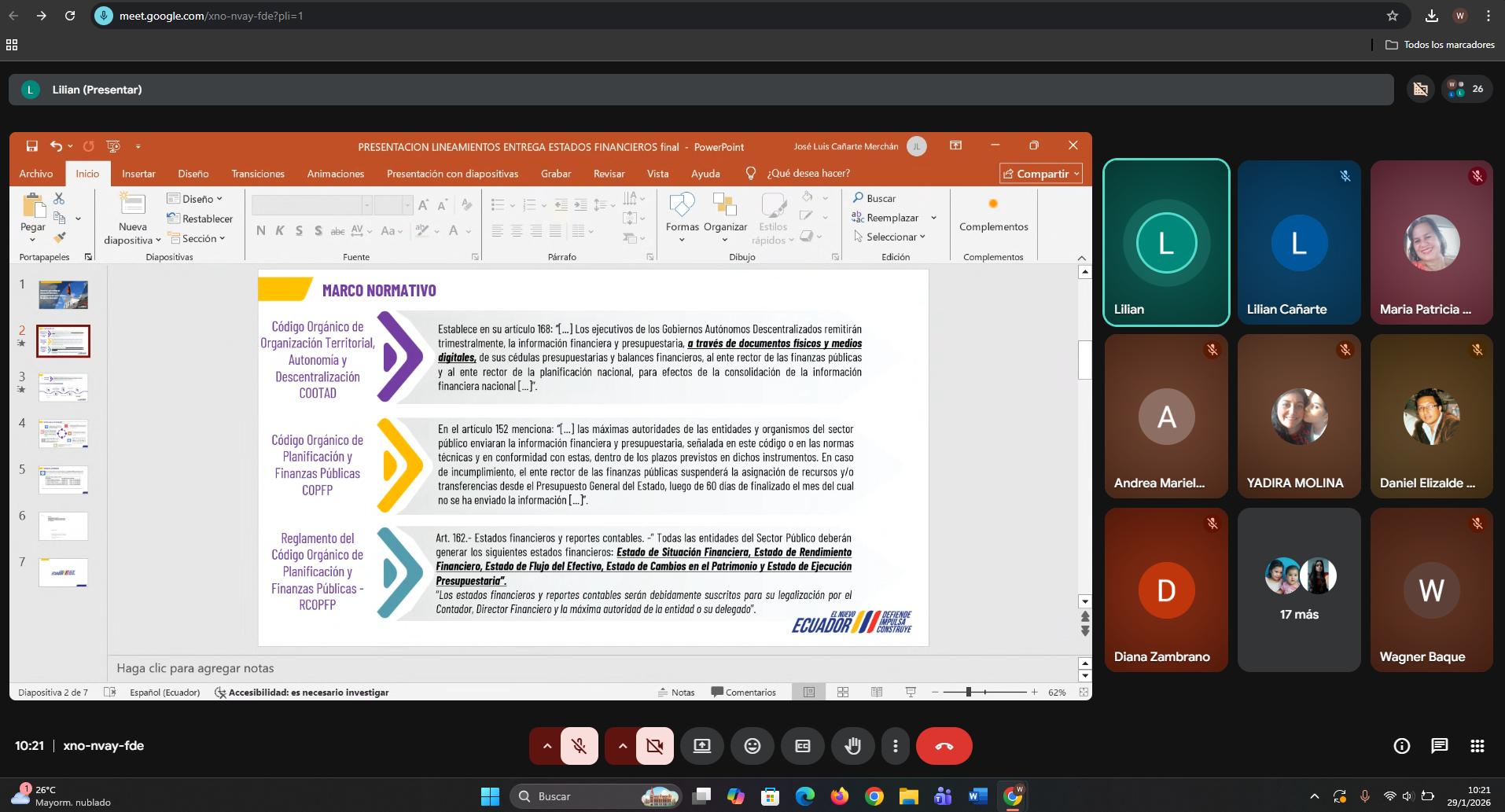Click the present screen button

coord(701,746)
